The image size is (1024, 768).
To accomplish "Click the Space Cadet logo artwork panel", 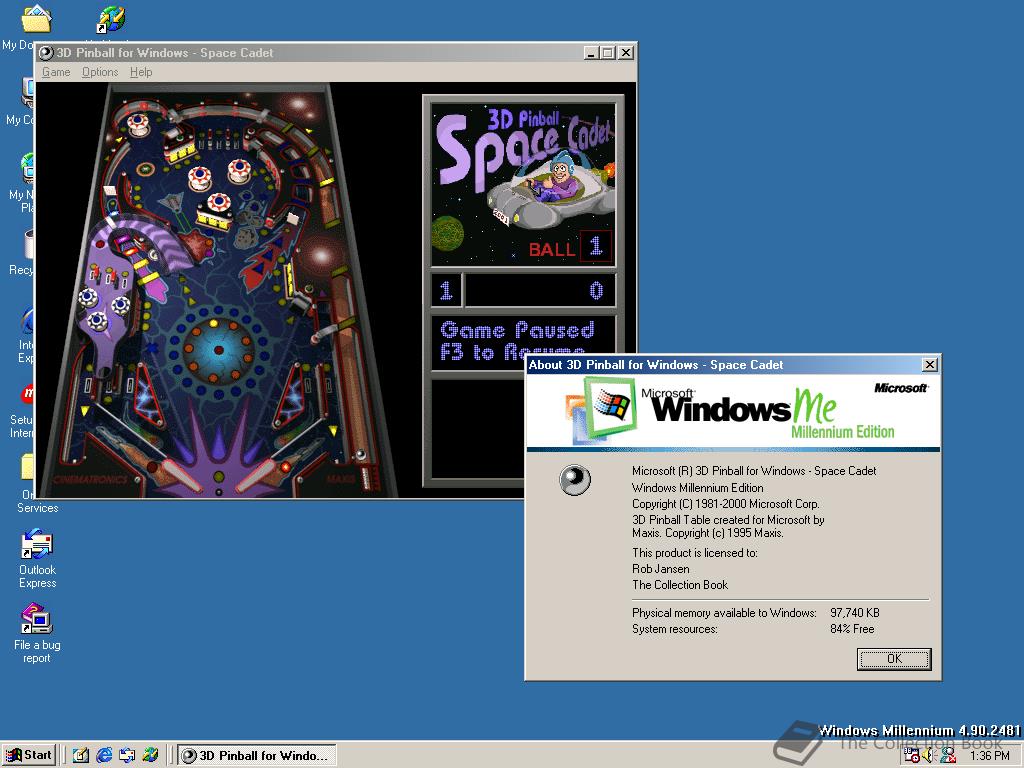I will [x=523, y=183].
